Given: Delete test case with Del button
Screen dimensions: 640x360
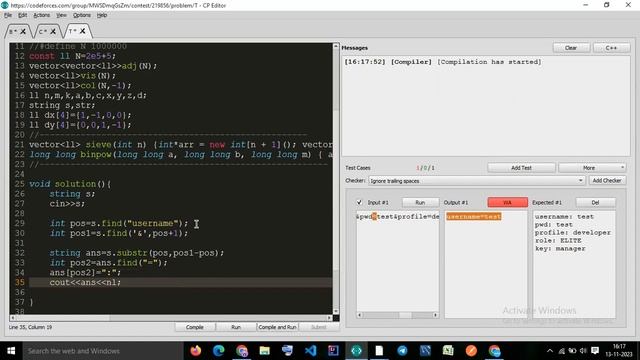Looking at the screenshot, I should pos(595,202).
